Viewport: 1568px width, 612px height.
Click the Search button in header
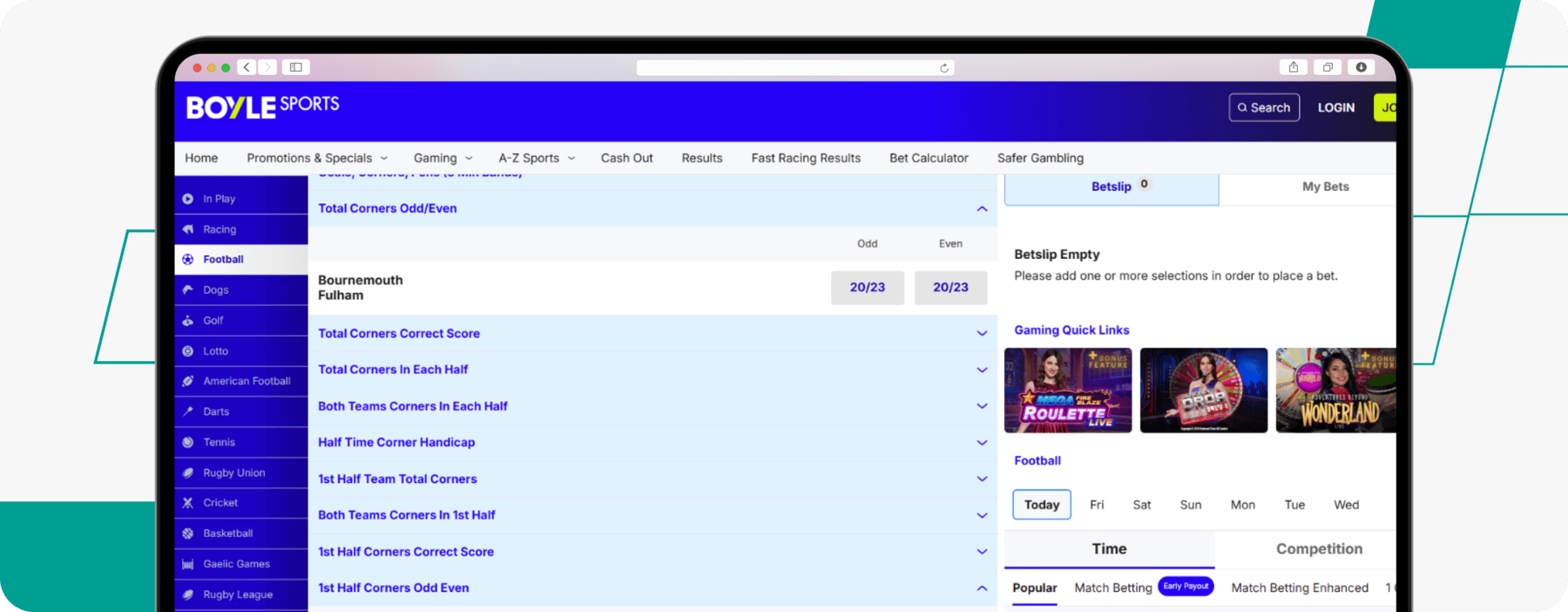pyautogui.click(x=1264, y=107)
